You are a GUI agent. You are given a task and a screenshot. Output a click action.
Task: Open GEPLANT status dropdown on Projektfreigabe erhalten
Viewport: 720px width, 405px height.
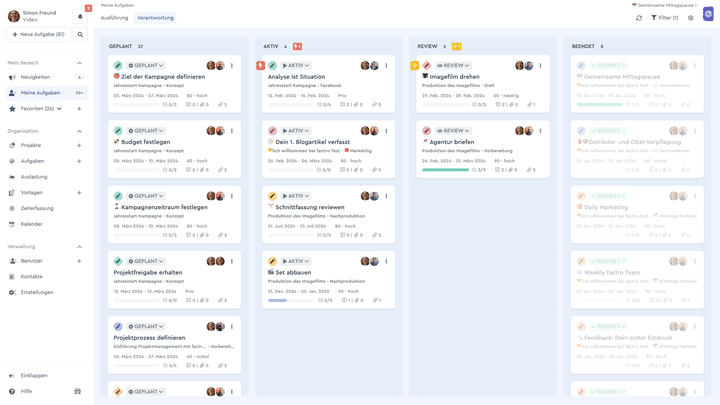(146, 261)
